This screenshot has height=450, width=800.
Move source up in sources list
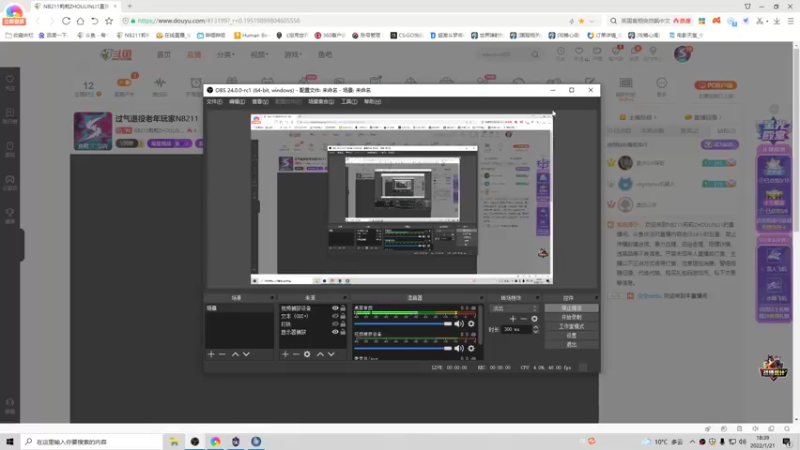(320, 354)
